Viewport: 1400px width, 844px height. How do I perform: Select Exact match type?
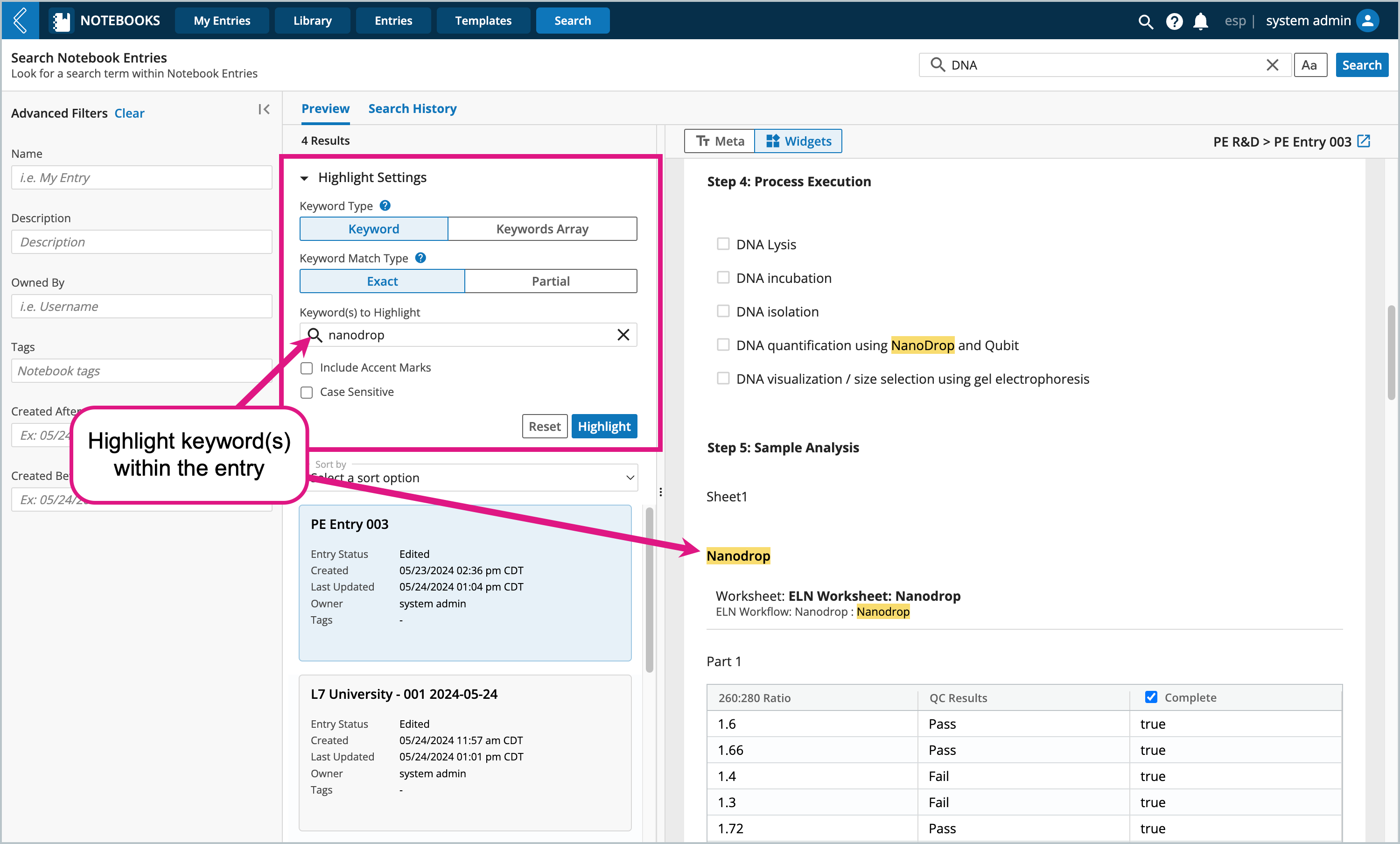(382, 281)
